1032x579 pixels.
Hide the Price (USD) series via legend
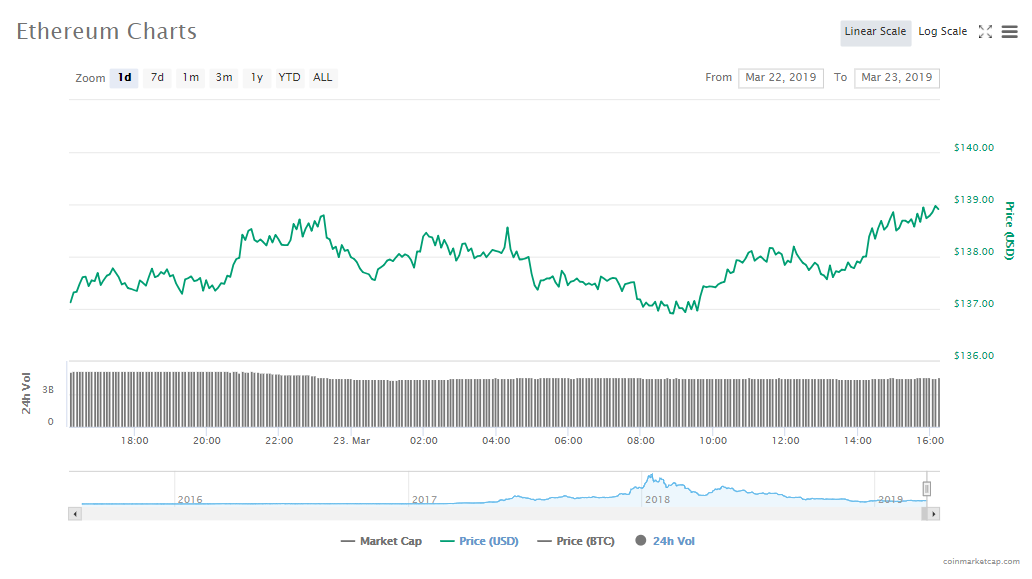click(479, 541)
